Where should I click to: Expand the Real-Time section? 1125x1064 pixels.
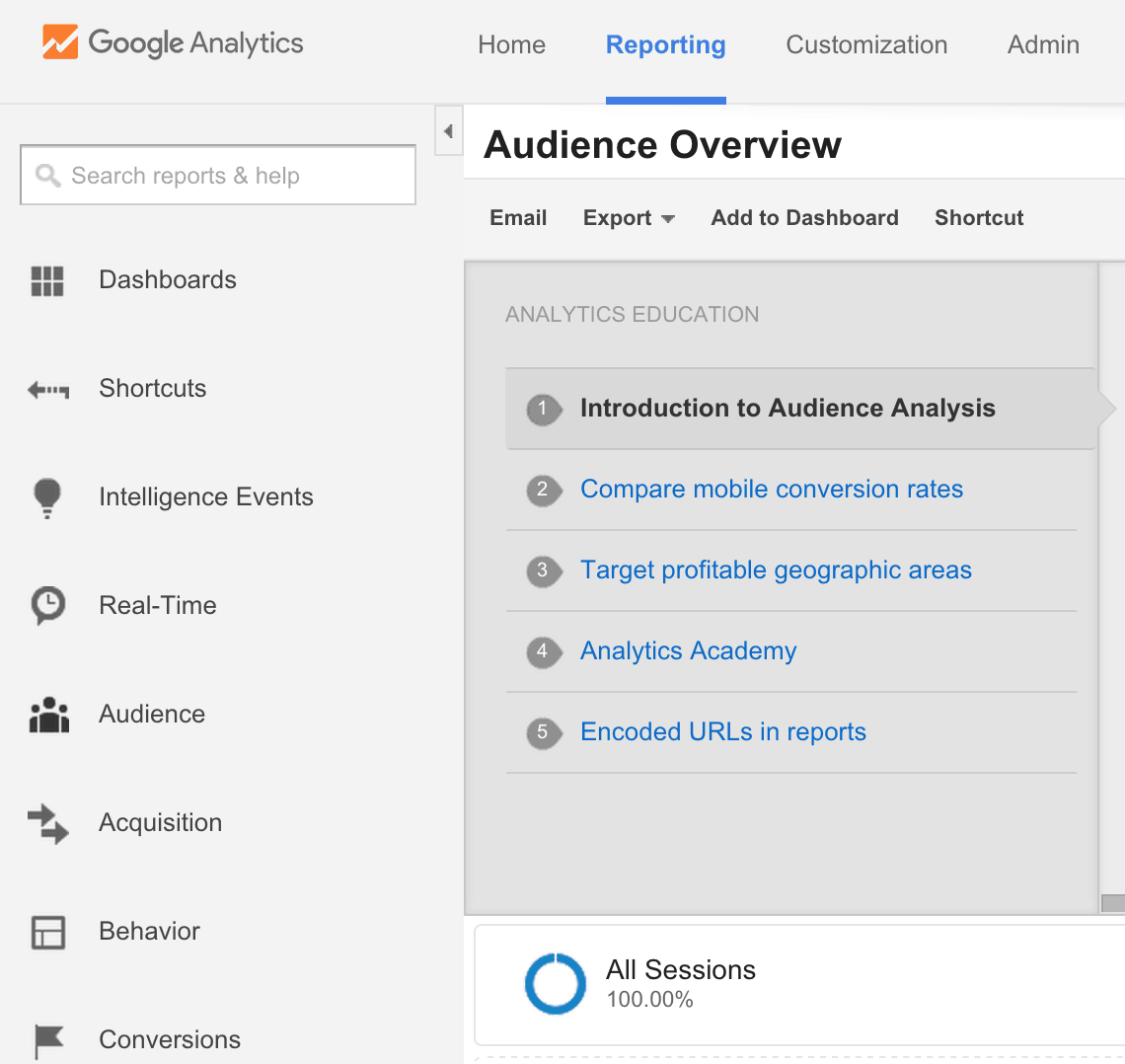pyautogui.click(x=157, y=605)
